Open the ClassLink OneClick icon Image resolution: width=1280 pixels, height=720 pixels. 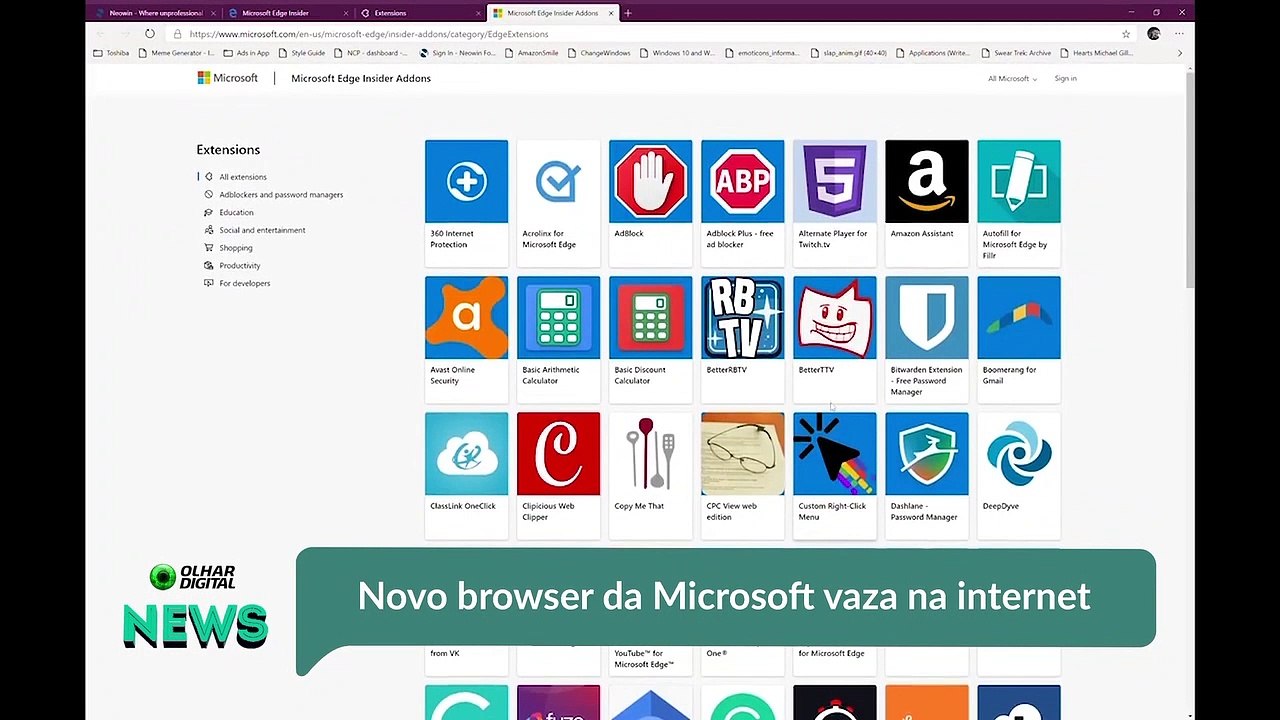[466, 453]
